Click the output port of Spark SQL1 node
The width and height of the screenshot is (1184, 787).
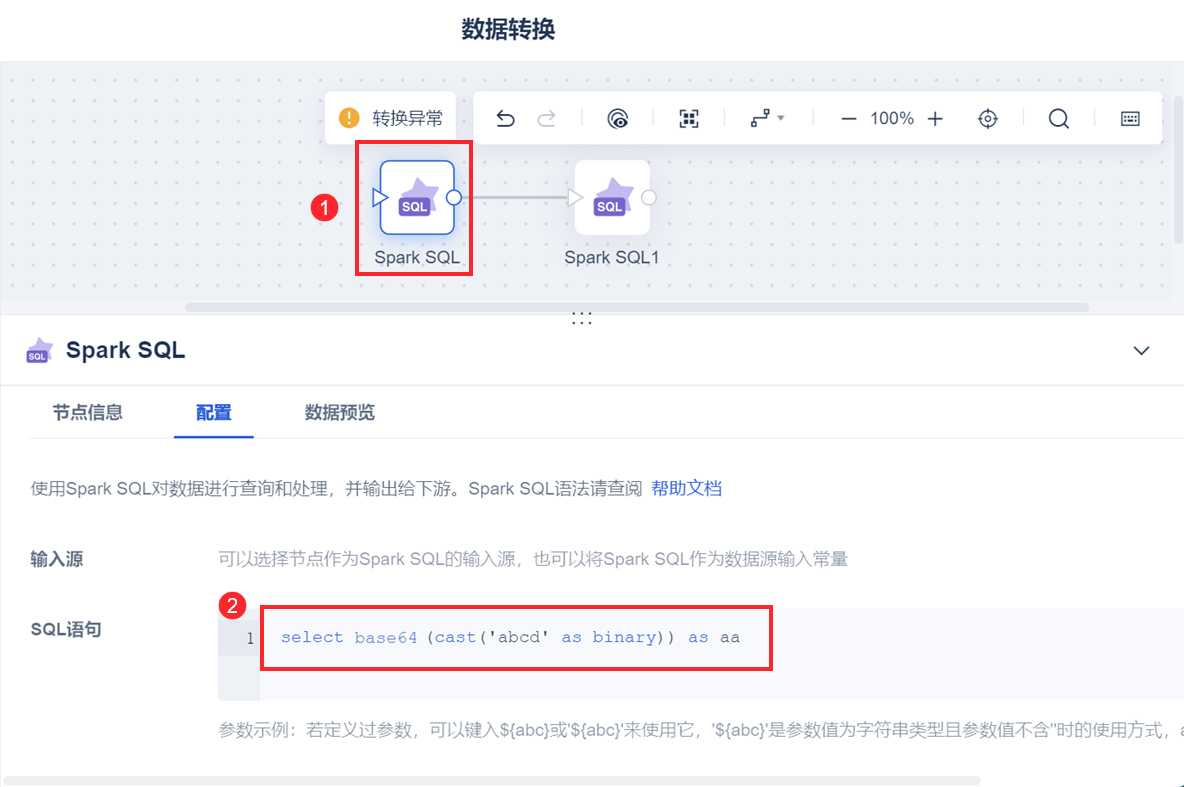[x=649, y=197]
